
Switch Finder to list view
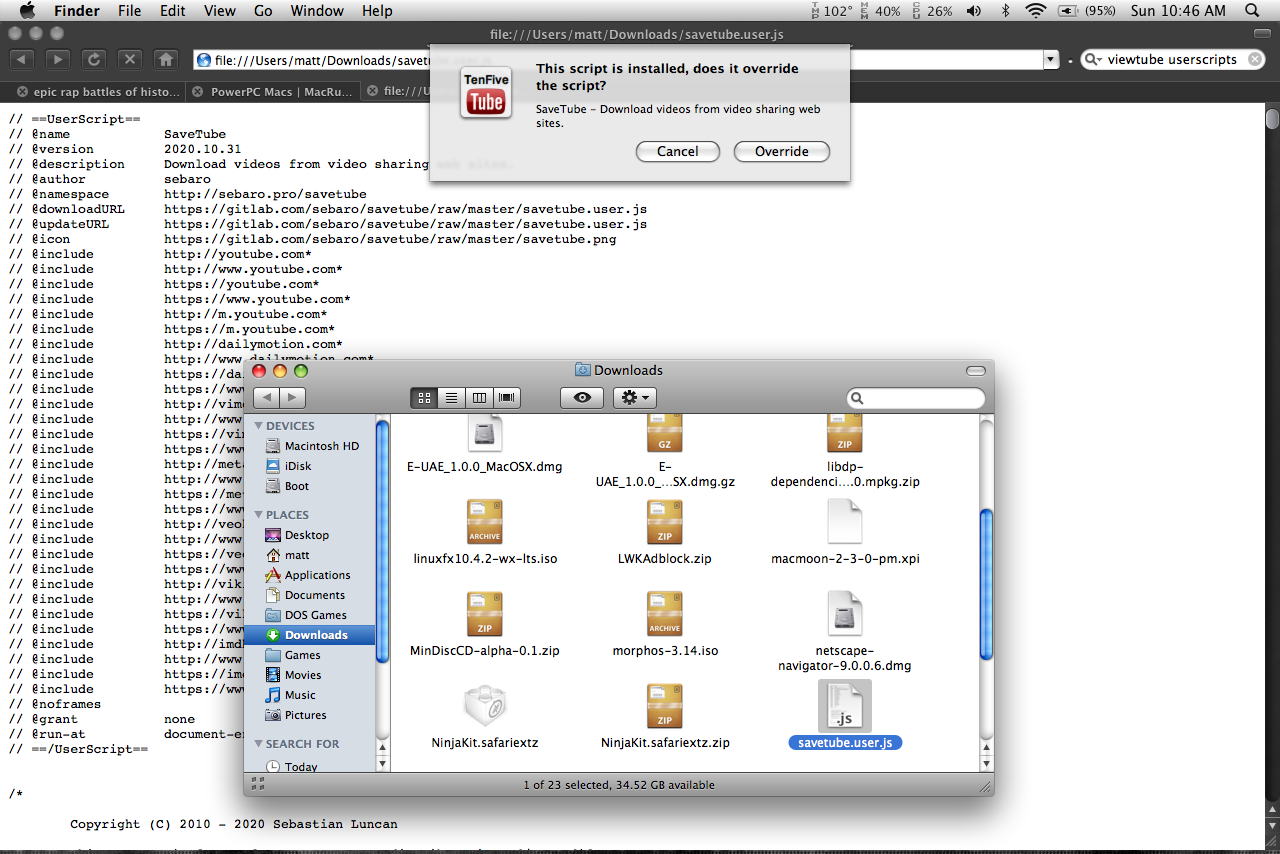[452, 398]
